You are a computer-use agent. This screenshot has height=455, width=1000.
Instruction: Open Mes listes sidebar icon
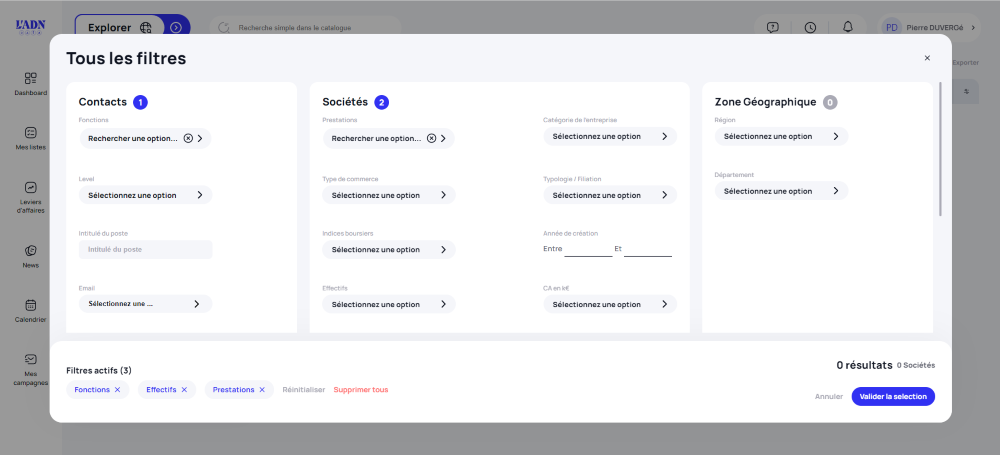tap(30, 133)
